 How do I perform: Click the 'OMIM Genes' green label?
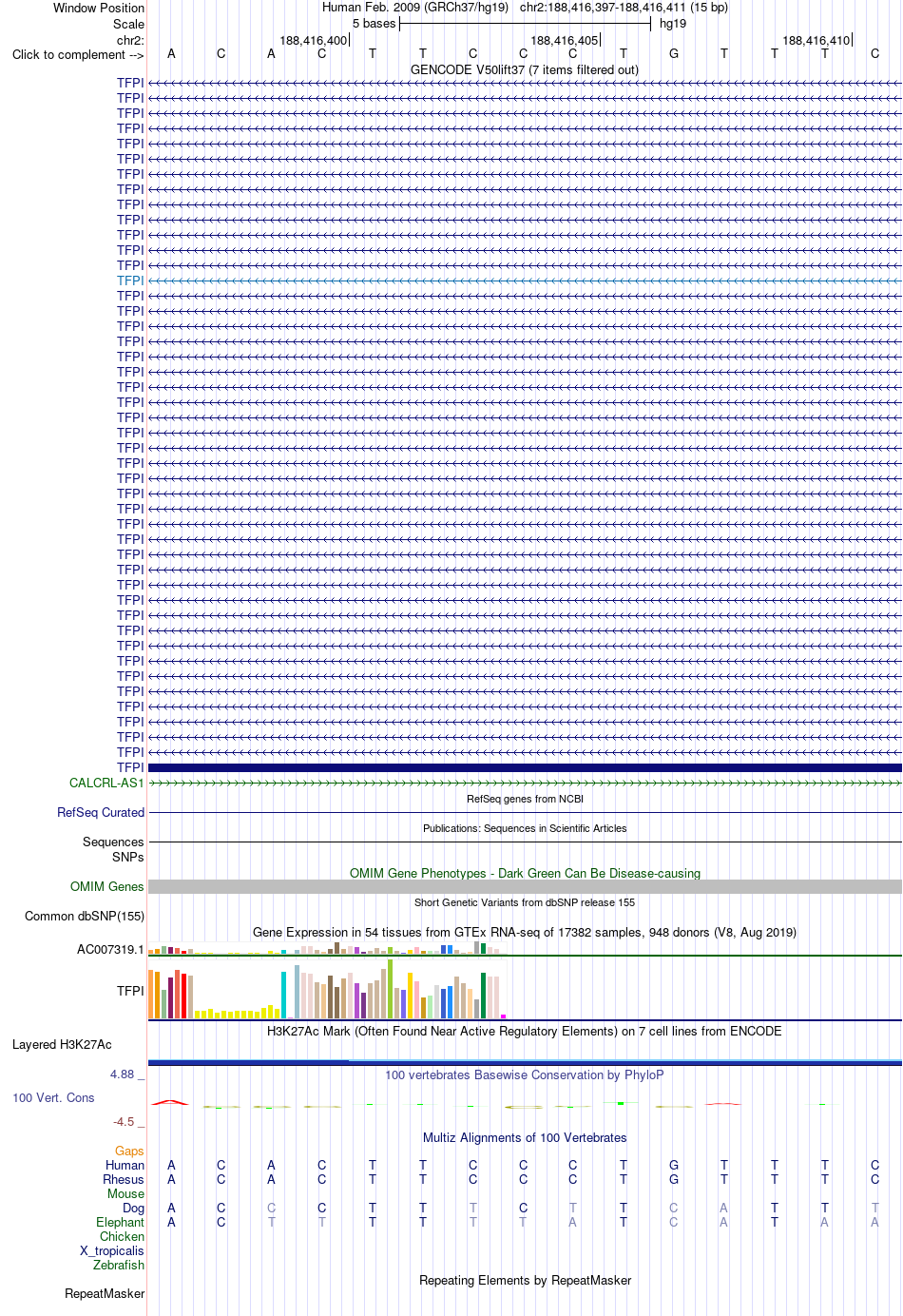coord(107,886)
